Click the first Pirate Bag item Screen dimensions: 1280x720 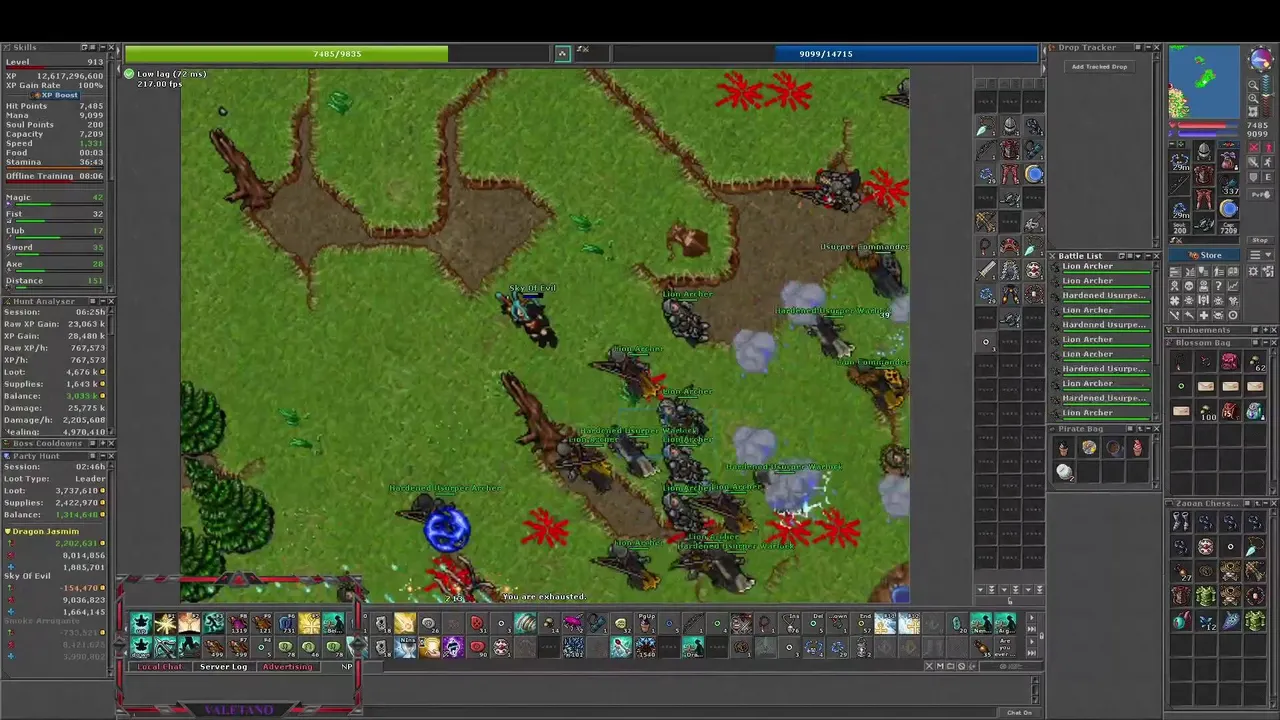tap(1064, 448)
